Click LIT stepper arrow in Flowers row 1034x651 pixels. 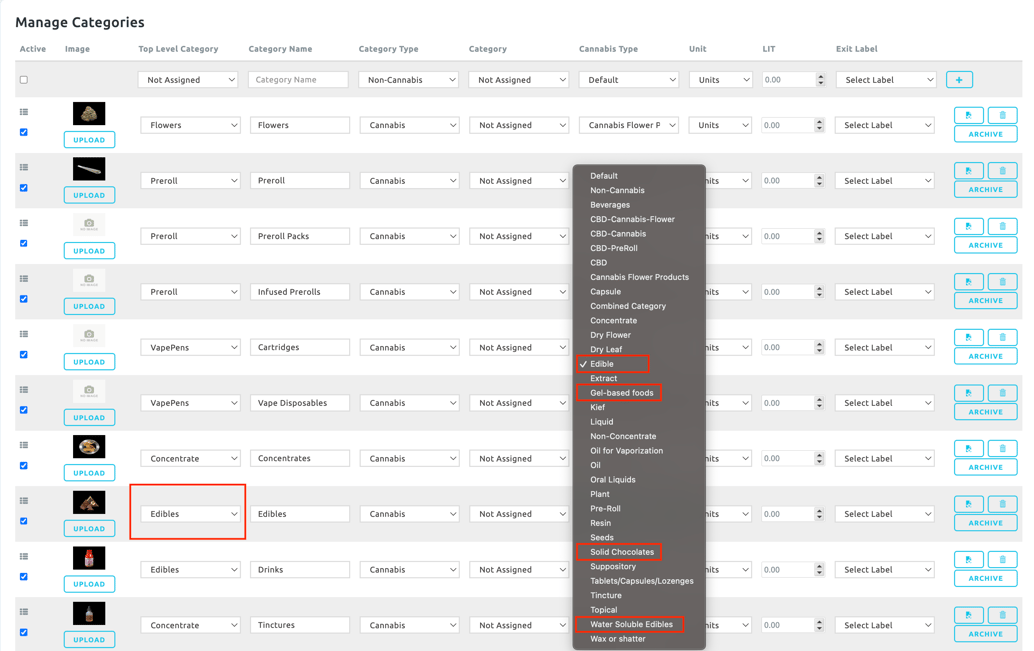[x=821, y=122]
